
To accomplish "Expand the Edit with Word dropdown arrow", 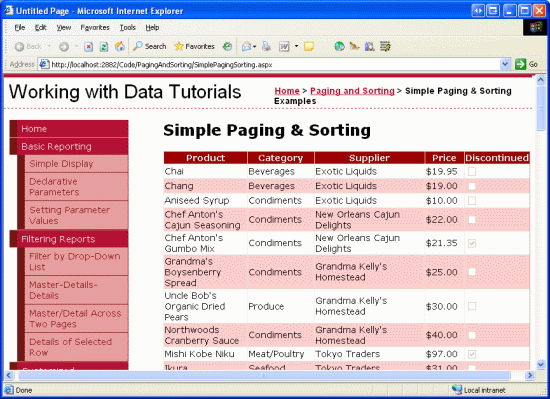I will pyautogui.click(x=296, y=46).
